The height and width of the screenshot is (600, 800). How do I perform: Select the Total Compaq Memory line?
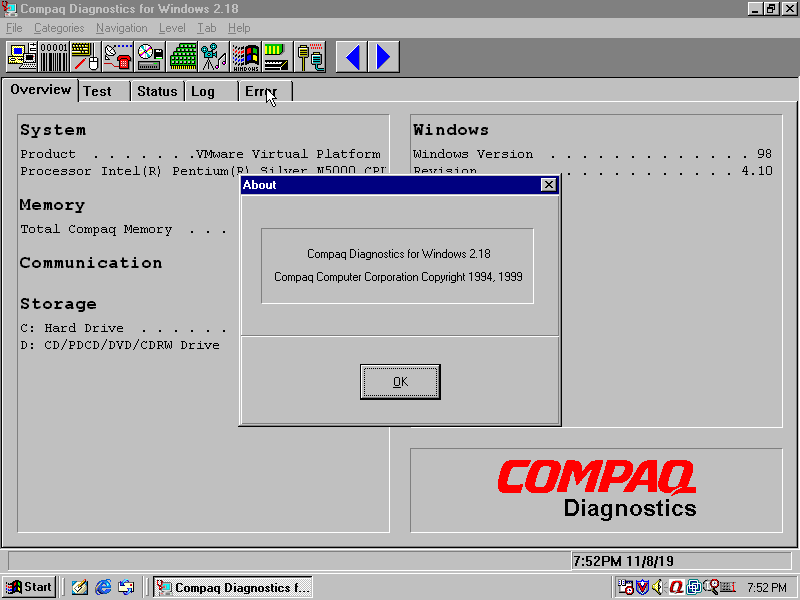tap(124, 230)
